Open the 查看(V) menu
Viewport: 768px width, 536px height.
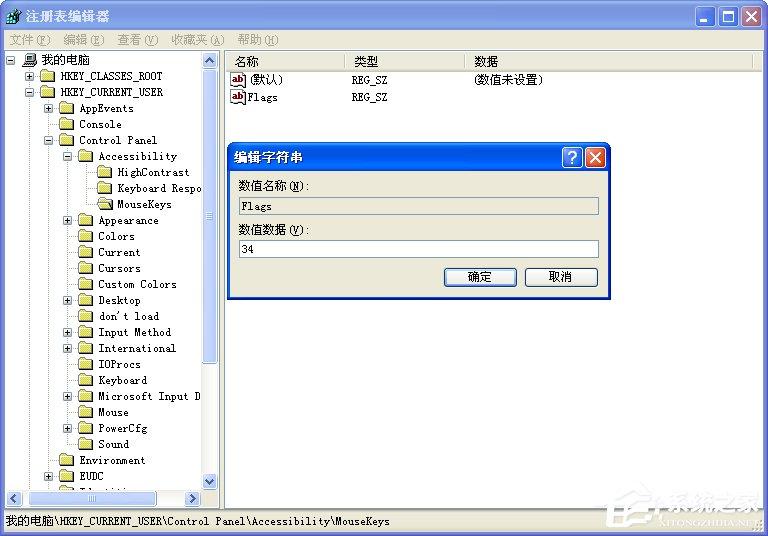[138, 40]
